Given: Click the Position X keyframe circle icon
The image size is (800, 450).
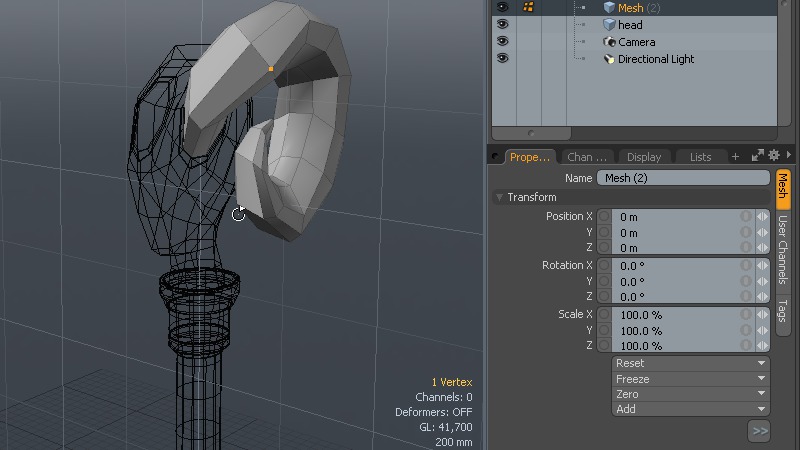Looking at the screenshot, I should [x=604, y=217].
